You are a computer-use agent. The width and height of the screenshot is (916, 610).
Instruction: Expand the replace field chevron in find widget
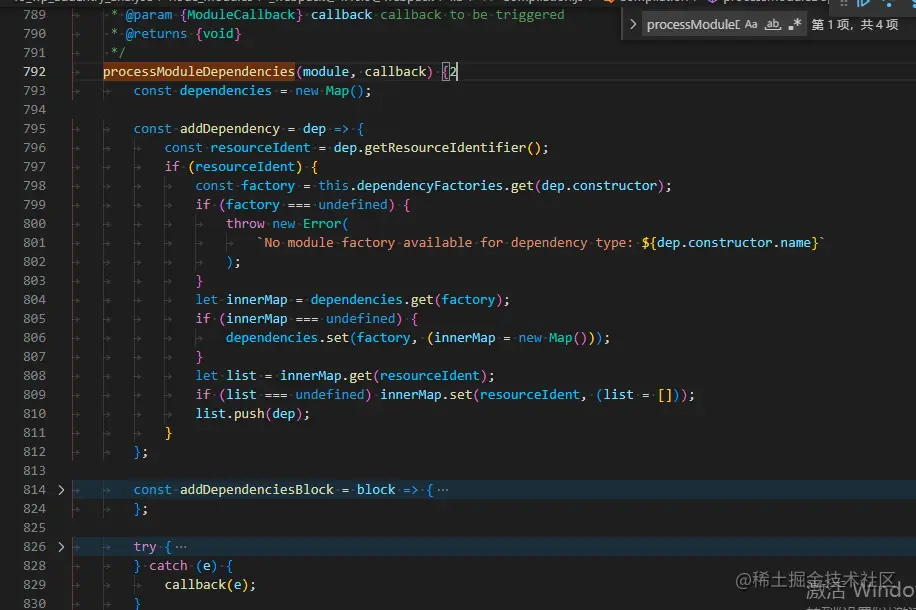click(x=632, y=25)
